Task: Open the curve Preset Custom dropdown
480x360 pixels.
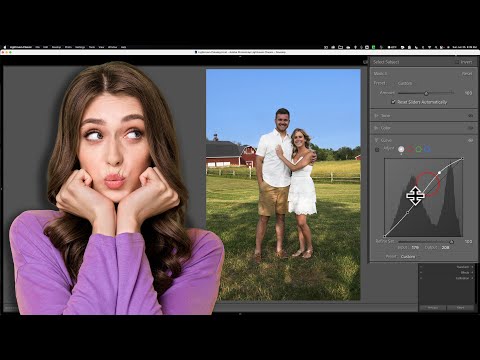Action: (408, 256)
